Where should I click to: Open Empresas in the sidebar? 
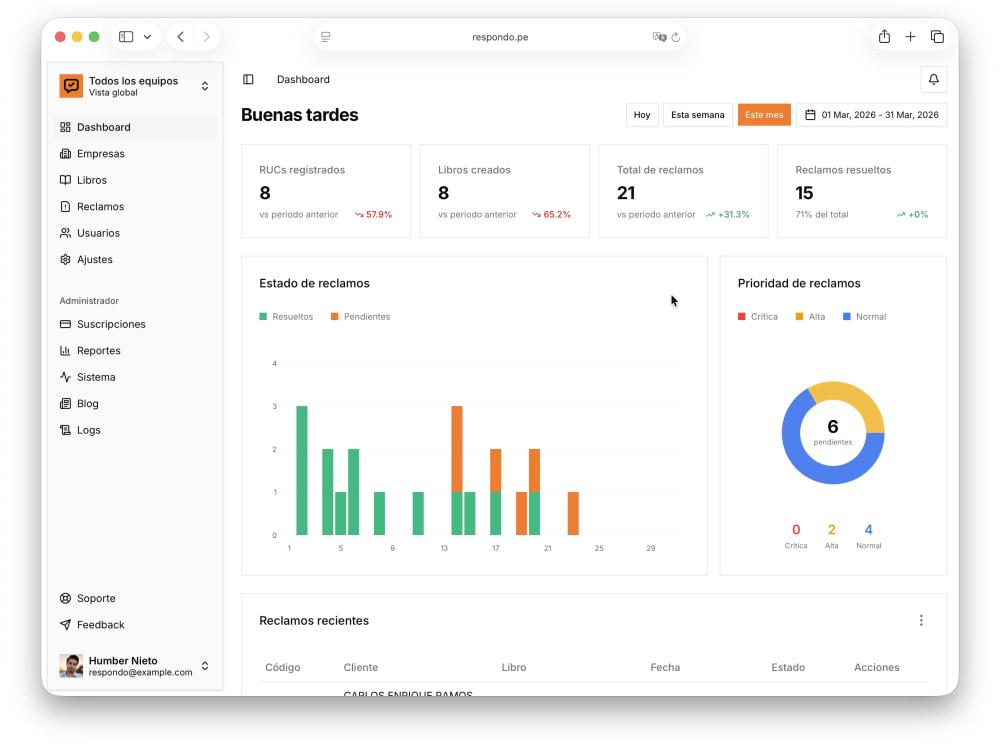(135, 154)
